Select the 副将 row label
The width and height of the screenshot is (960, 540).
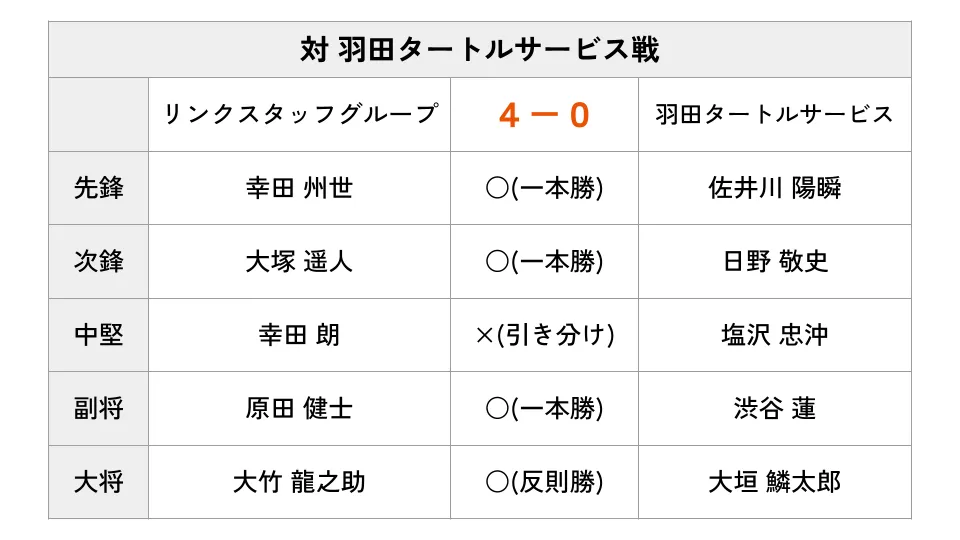[x=99, y=408]
